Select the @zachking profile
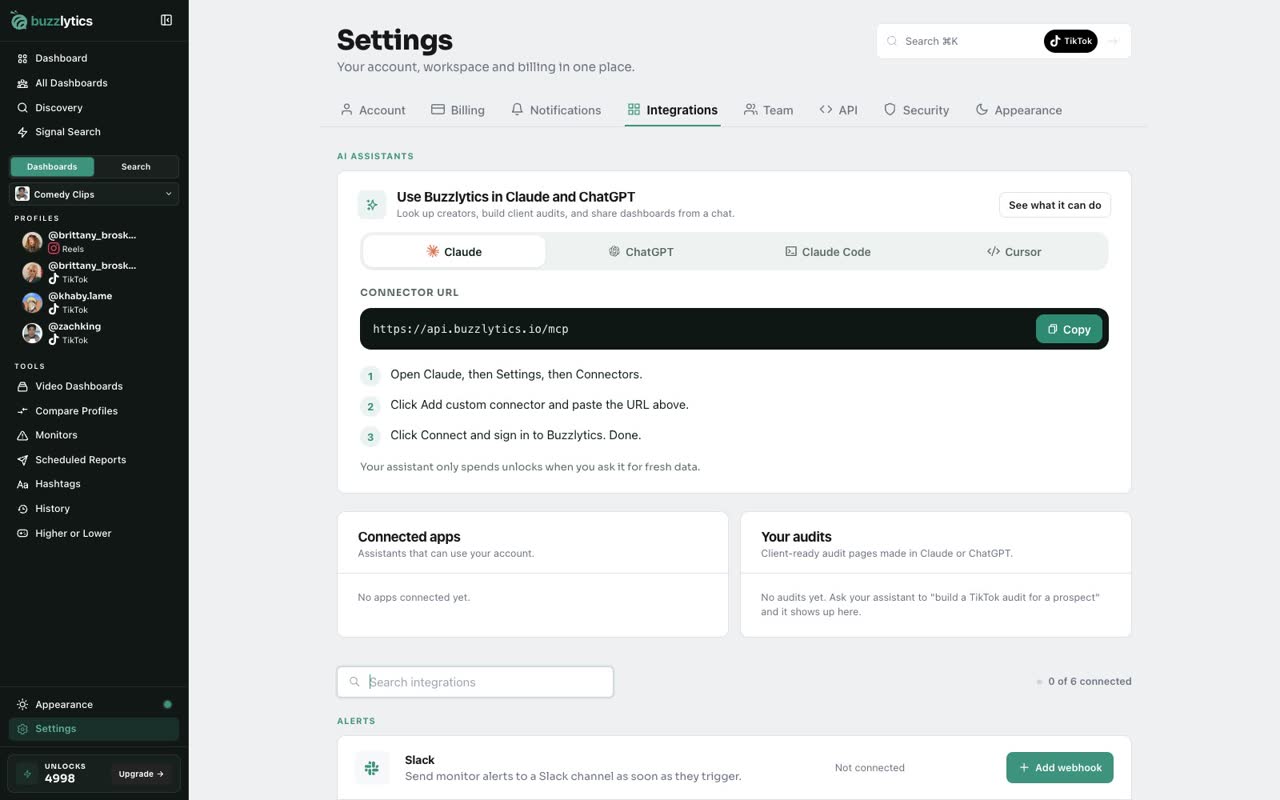 pos(94,332)
